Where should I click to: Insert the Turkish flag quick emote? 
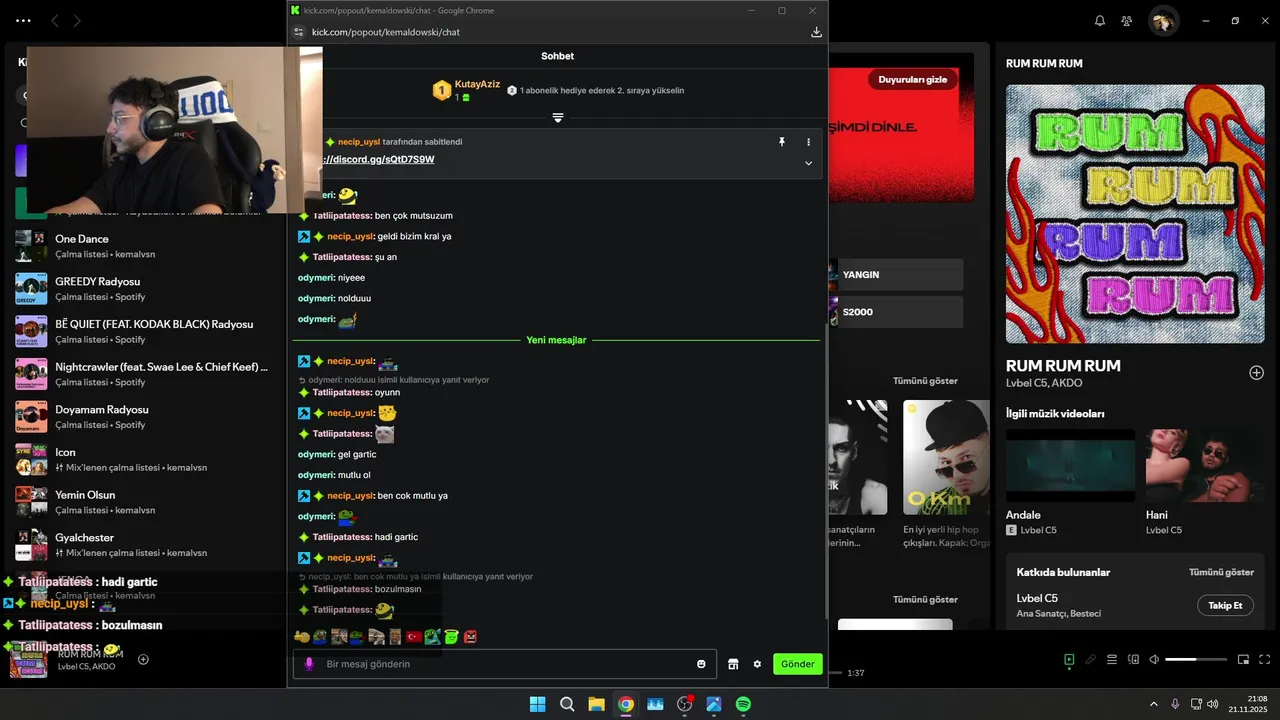(x=414, y=637)
